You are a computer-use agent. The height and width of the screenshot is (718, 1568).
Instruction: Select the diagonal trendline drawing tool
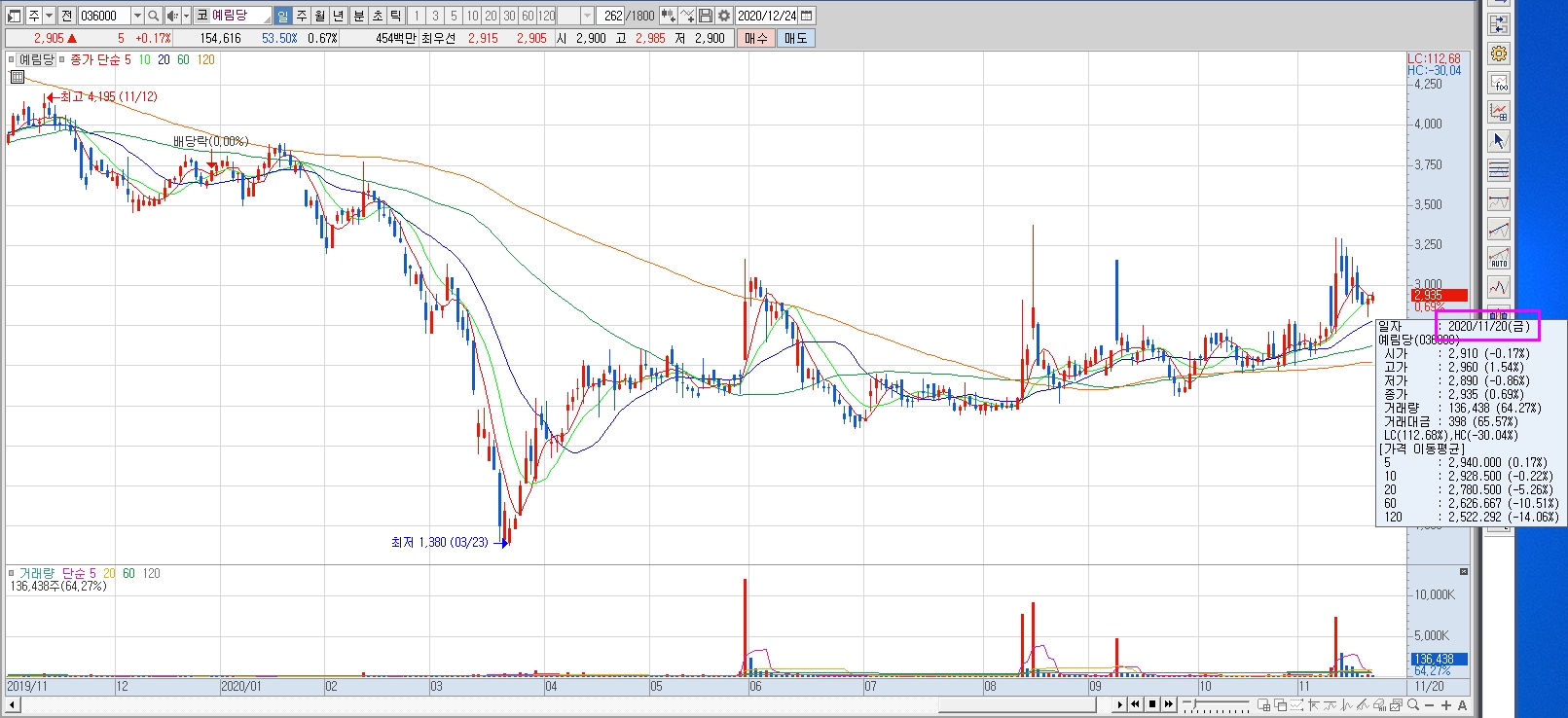point(1499,229)
